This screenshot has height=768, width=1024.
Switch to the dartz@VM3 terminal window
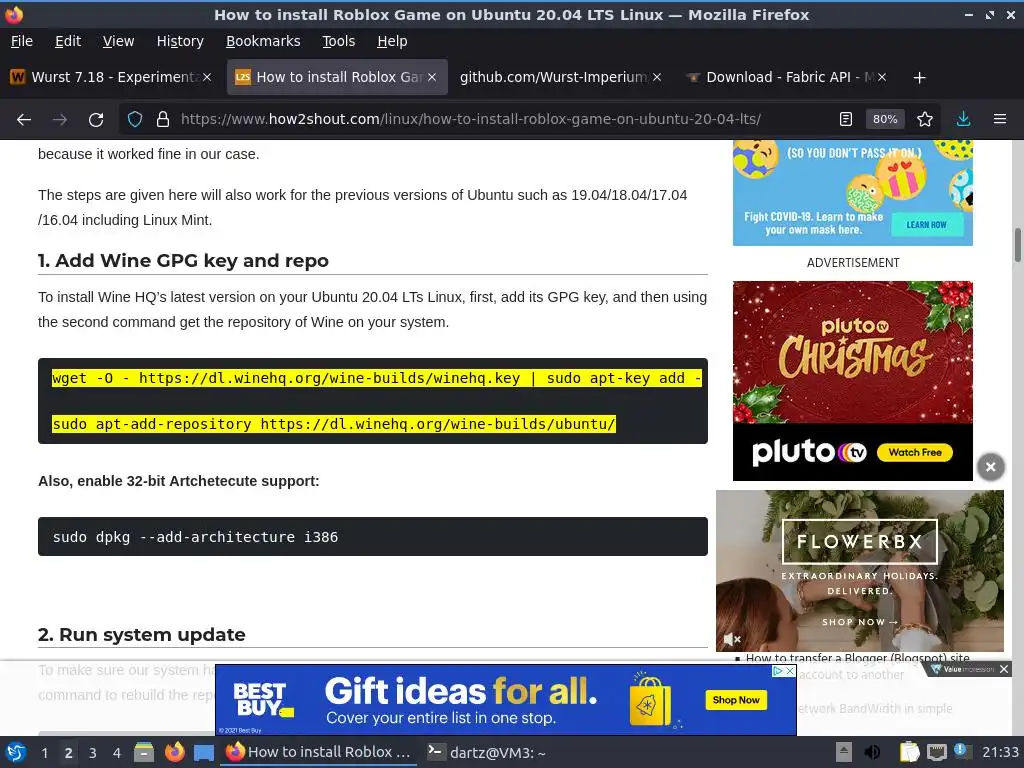click(487, 752)
